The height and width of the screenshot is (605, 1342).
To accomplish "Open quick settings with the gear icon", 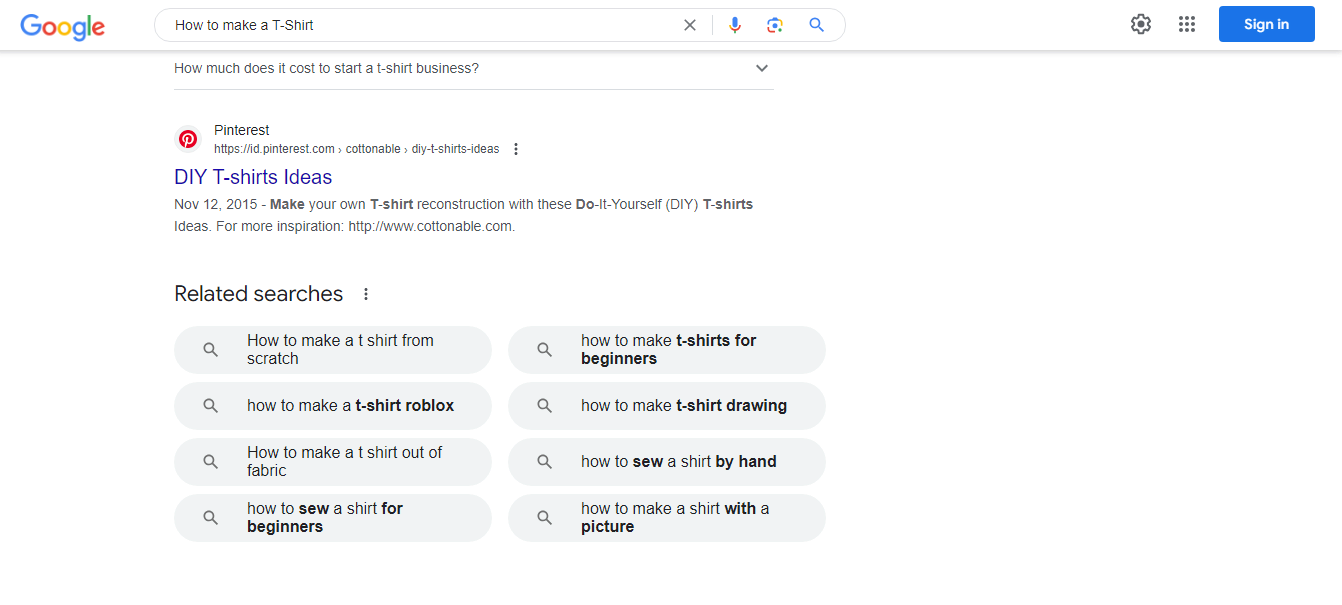I will point(1140,23).
